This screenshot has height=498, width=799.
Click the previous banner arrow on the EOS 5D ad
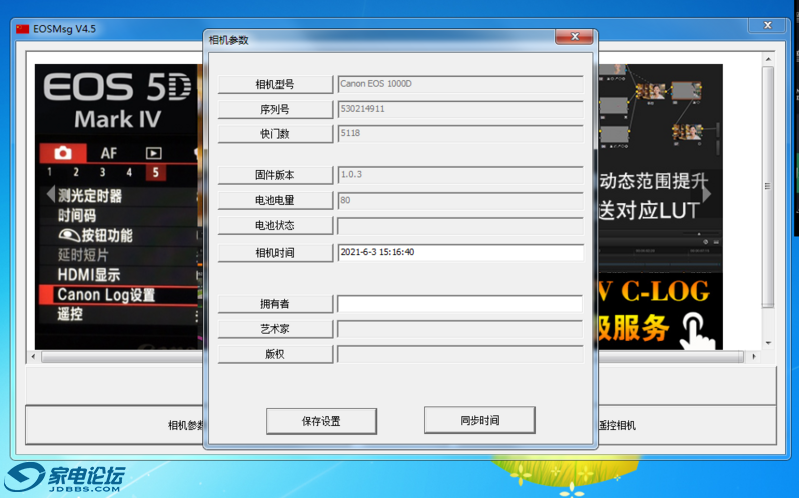(50, 194)
